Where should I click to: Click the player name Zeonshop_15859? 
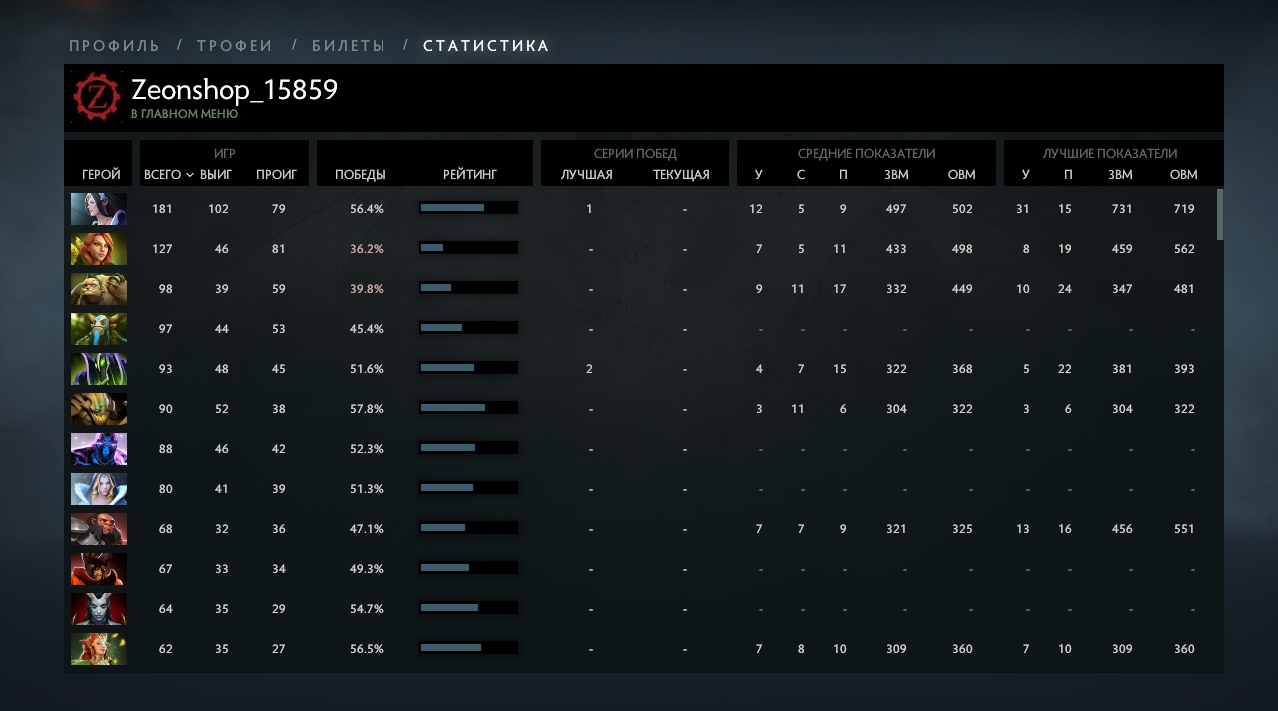coord(234,90)
